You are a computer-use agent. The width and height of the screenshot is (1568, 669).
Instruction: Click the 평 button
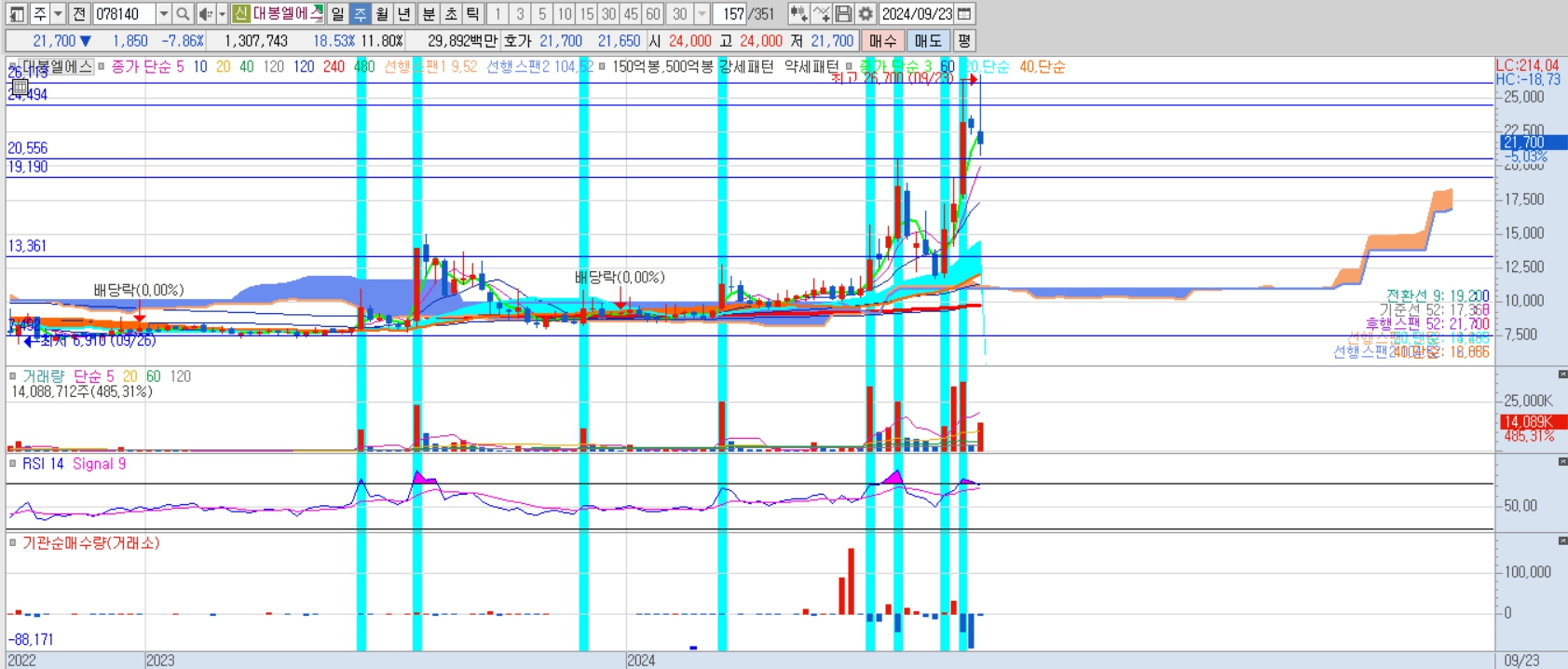point(963,41)
